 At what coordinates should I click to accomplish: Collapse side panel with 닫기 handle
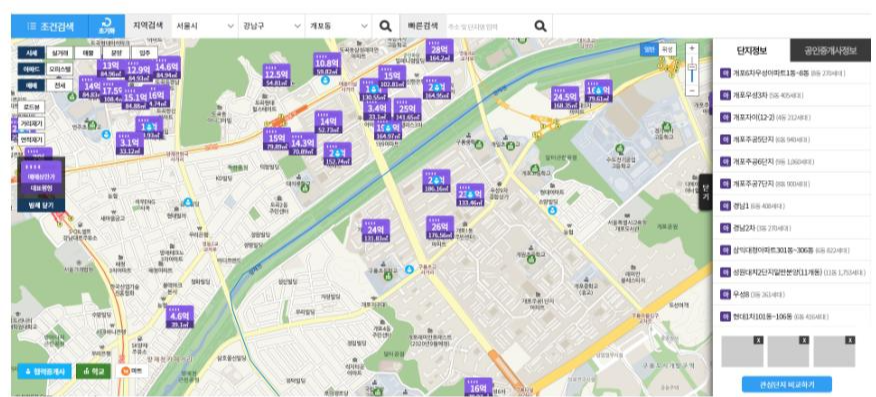[x=705, y=193]
